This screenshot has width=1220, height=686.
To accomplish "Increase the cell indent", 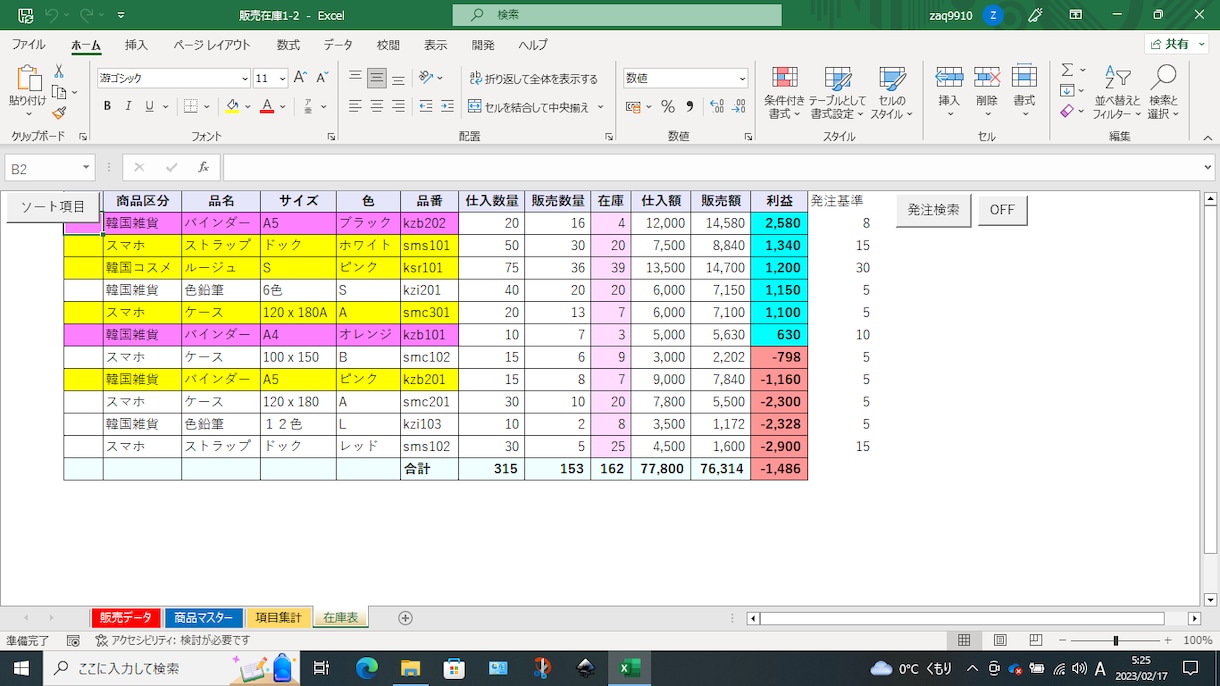I will point(448,106).
